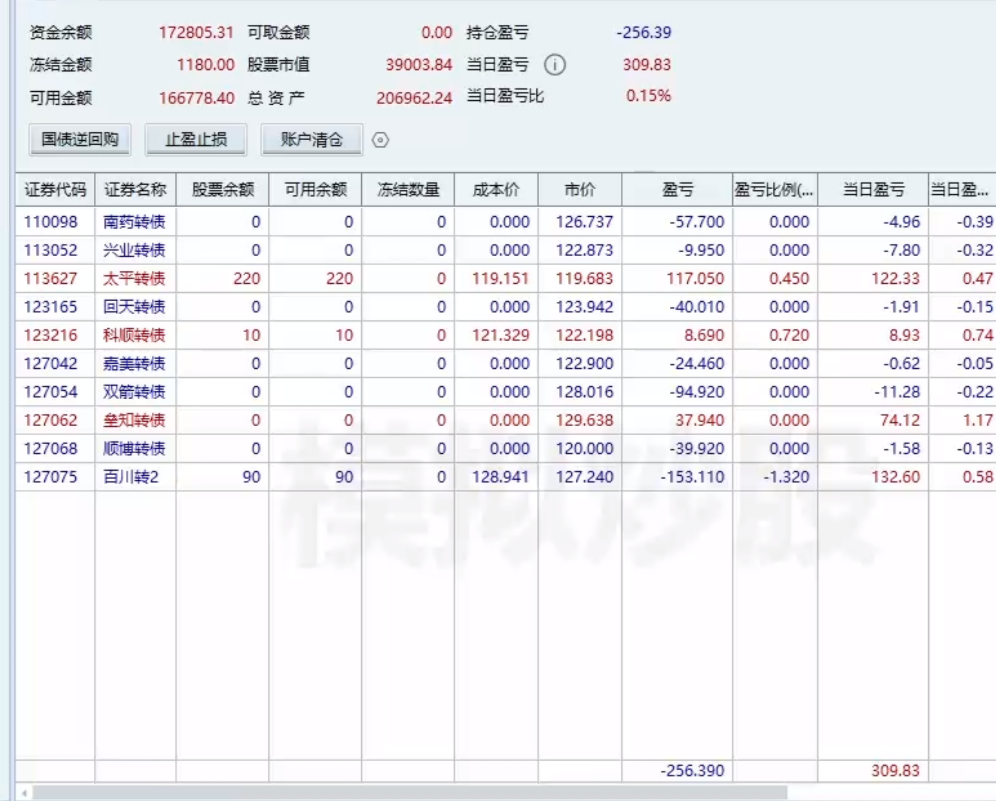Click profit value 117.050
Screen dimensions: 996x801
tap(695, 278)
